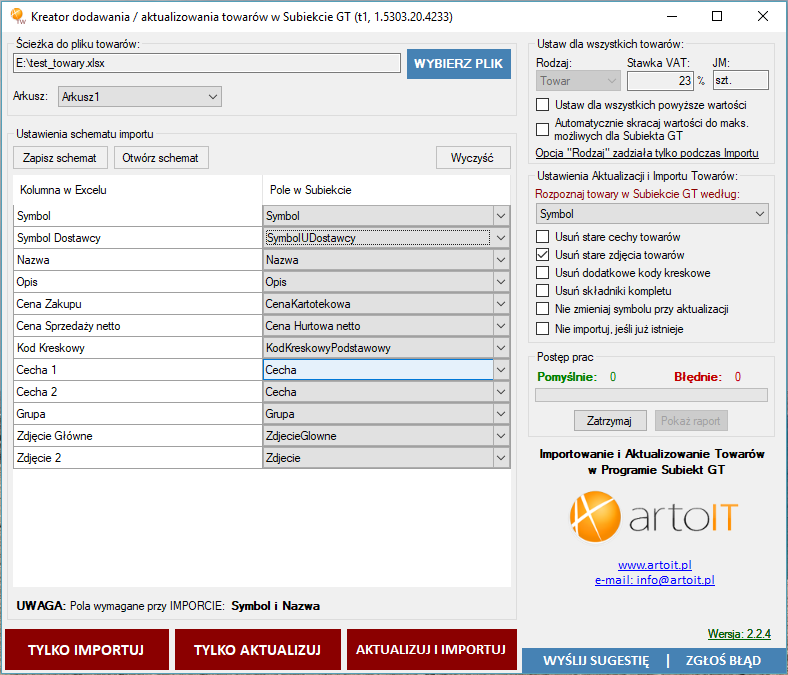This screenshot has height=675, width=788.
Task: Select 'Kod Kreskowy' Excel column cell
Action: (x=138, y=348)
